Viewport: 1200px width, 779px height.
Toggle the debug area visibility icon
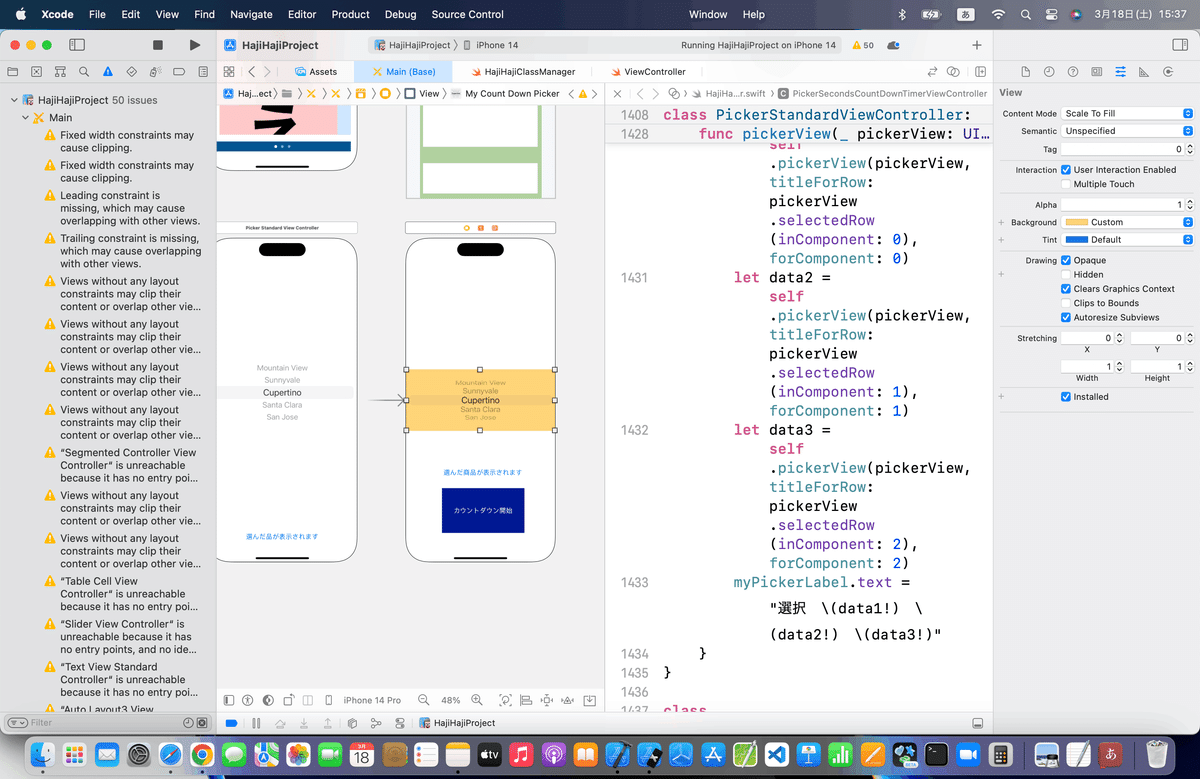977,723
